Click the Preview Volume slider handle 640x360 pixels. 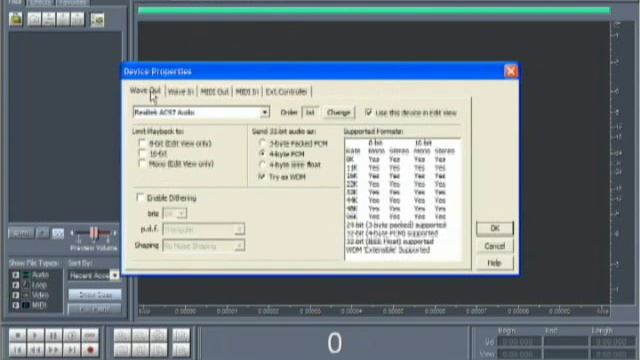(93, 233)
